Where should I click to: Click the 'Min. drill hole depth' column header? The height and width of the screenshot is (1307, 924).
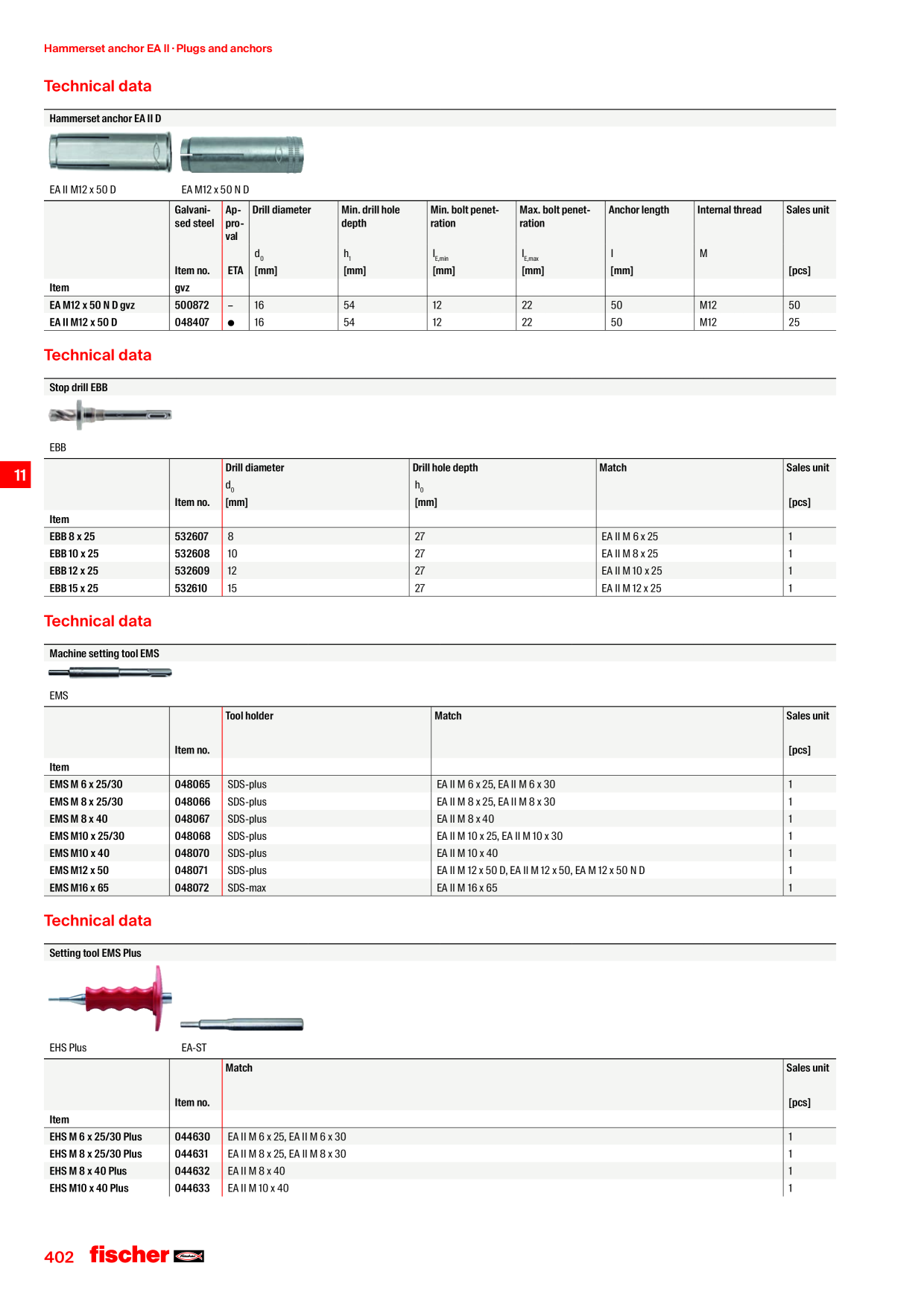pos(370,217)
